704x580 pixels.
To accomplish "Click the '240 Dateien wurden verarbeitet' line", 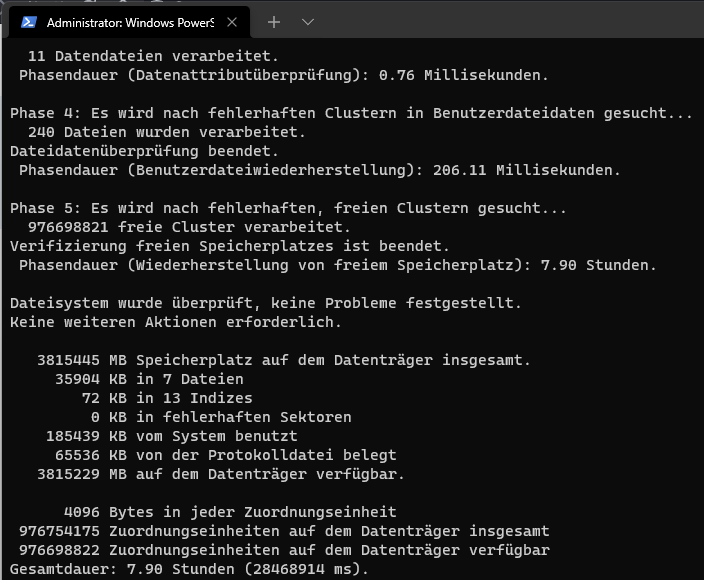I will [x=167, y=132].
